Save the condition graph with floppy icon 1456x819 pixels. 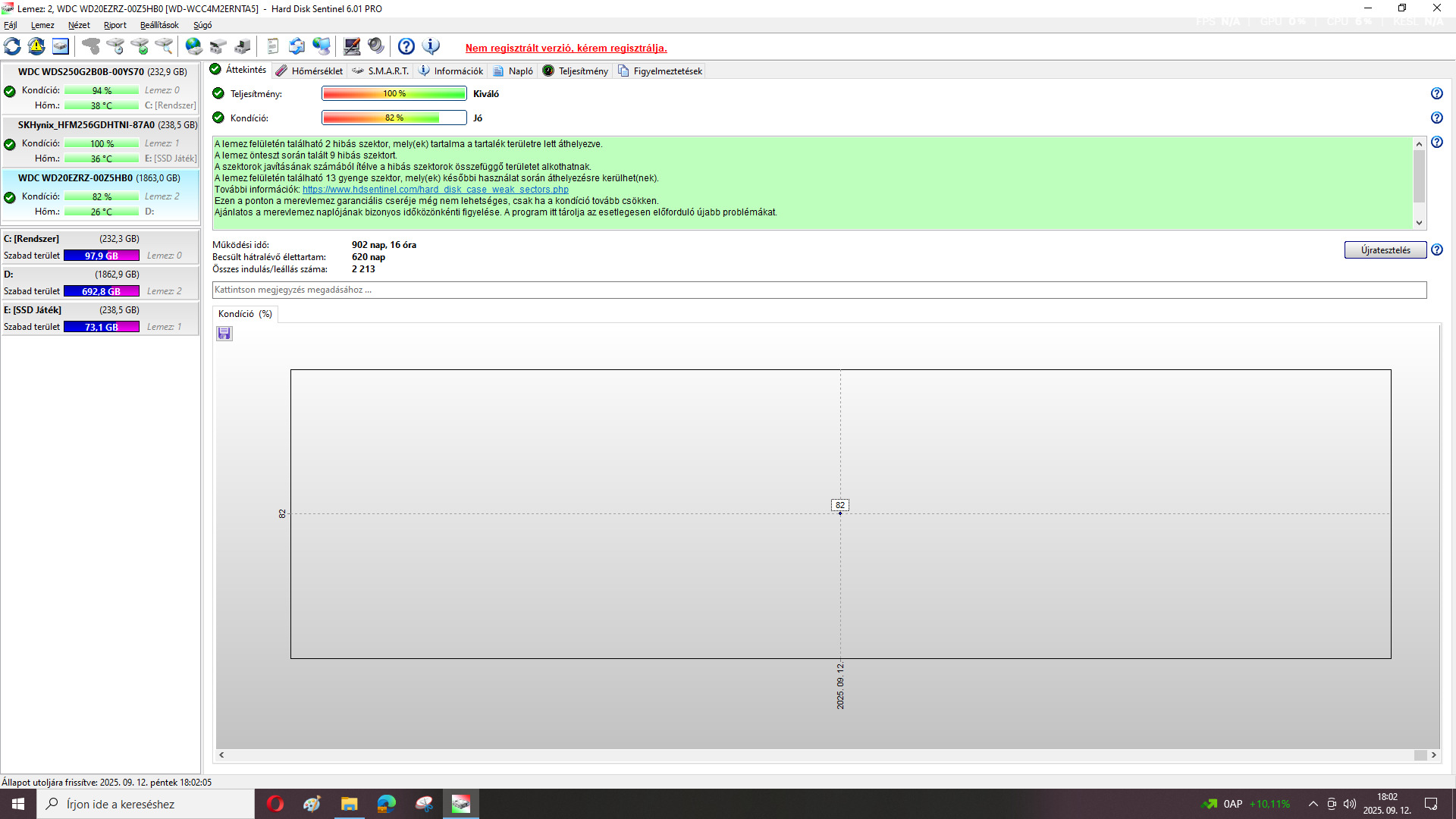224,334
